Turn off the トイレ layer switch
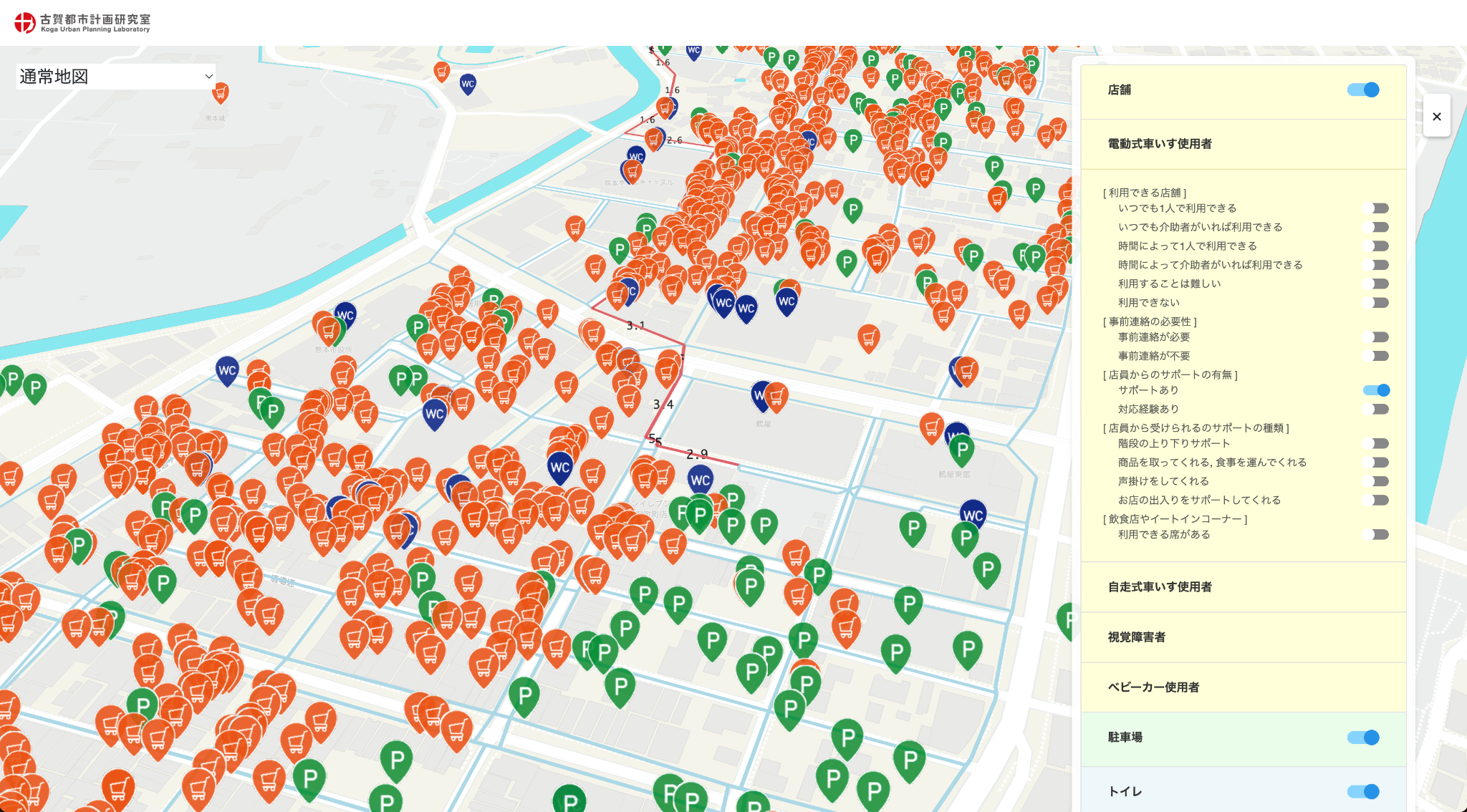This screenshot has width=1467, height=812. (x=1363, y=791)
